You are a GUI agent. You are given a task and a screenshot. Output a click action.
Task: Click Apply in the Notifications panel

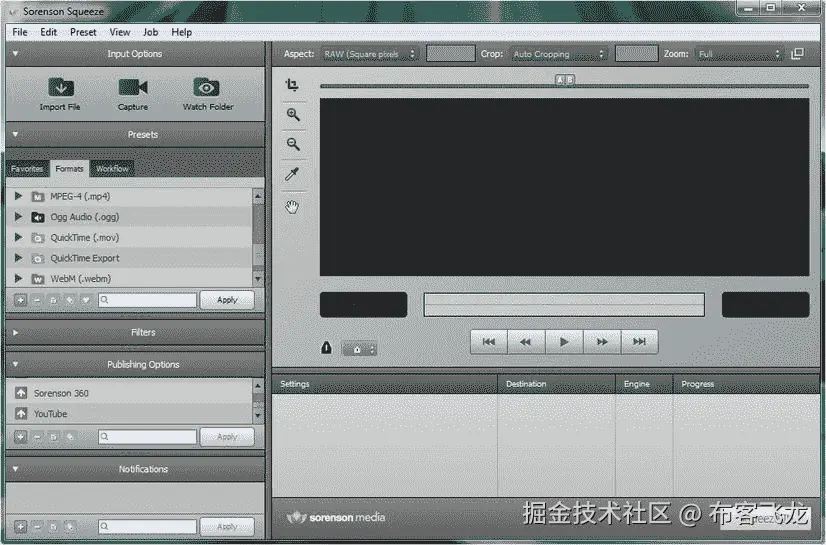coord(227,527)
